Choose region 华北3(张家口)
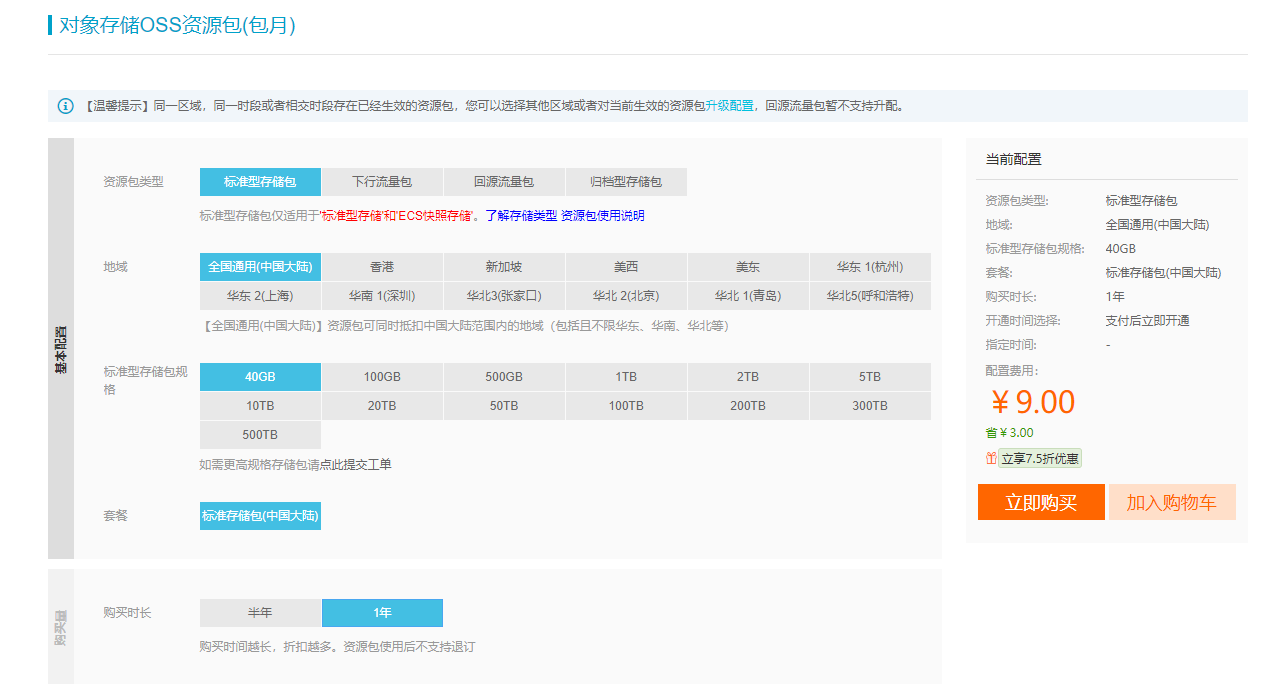The image size is (1277, 698). pos(504,296)
